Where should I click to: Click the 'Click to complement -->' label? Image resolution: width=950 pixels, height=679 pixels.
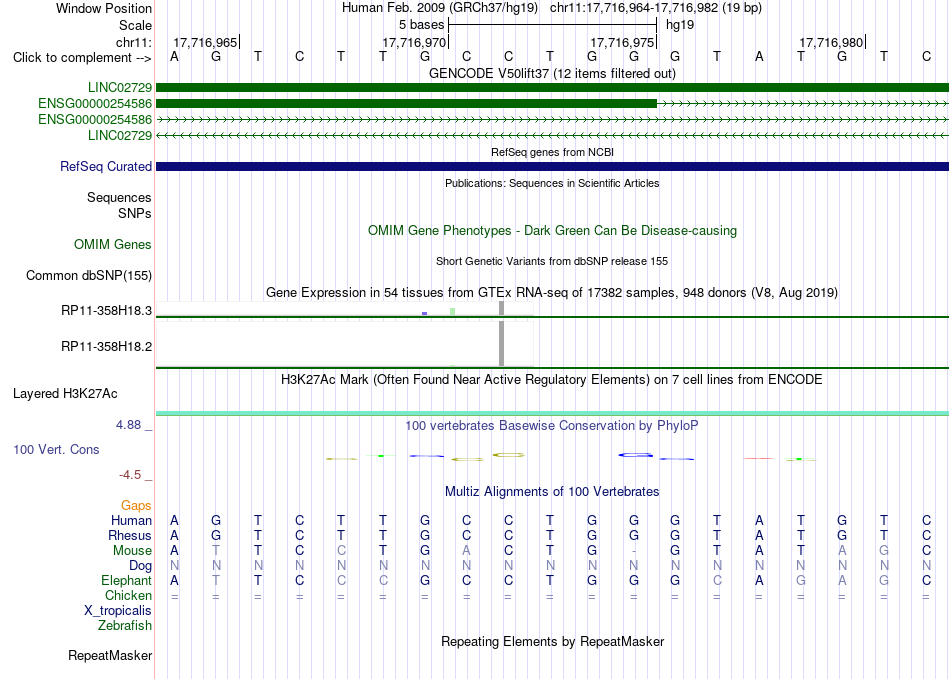tap(82, 58)
